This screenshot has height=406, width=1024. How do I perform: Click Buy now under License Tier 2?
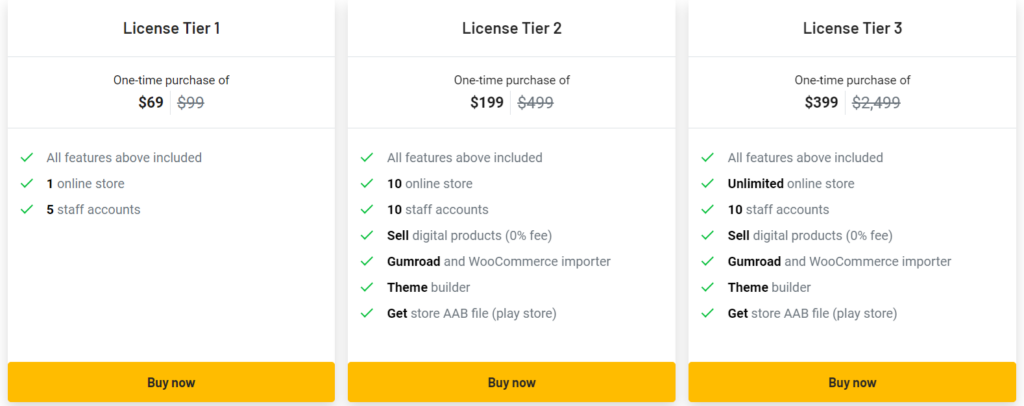(511, 382)
